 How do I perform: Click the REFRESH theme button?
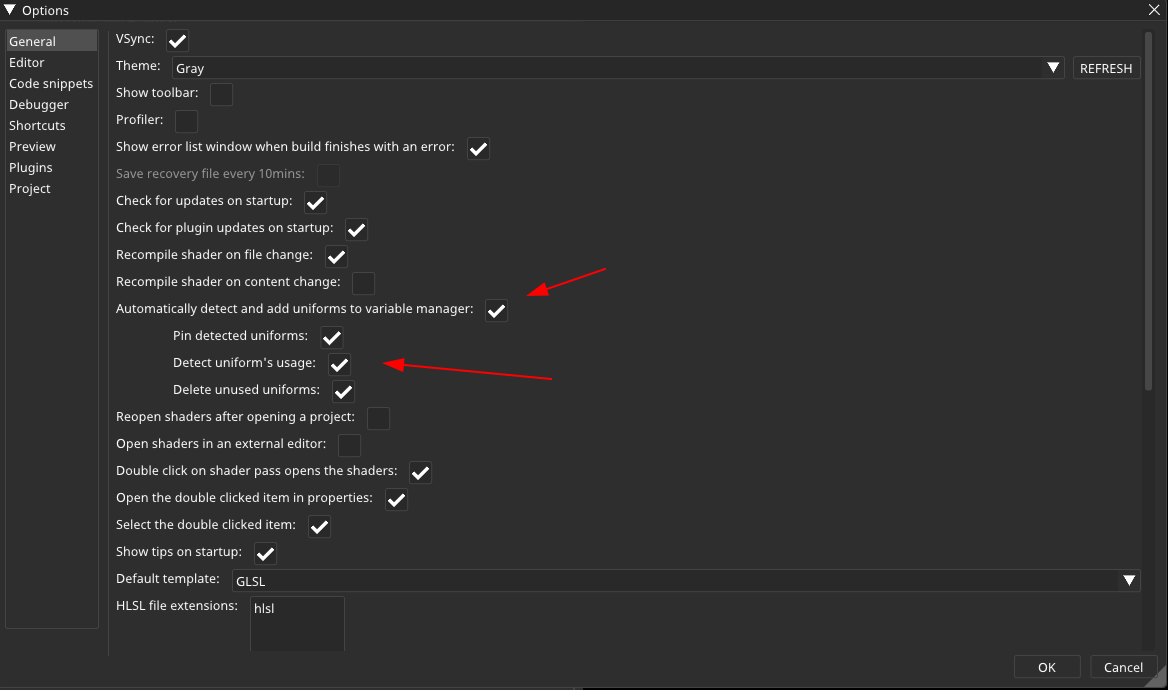[1106, 68]
